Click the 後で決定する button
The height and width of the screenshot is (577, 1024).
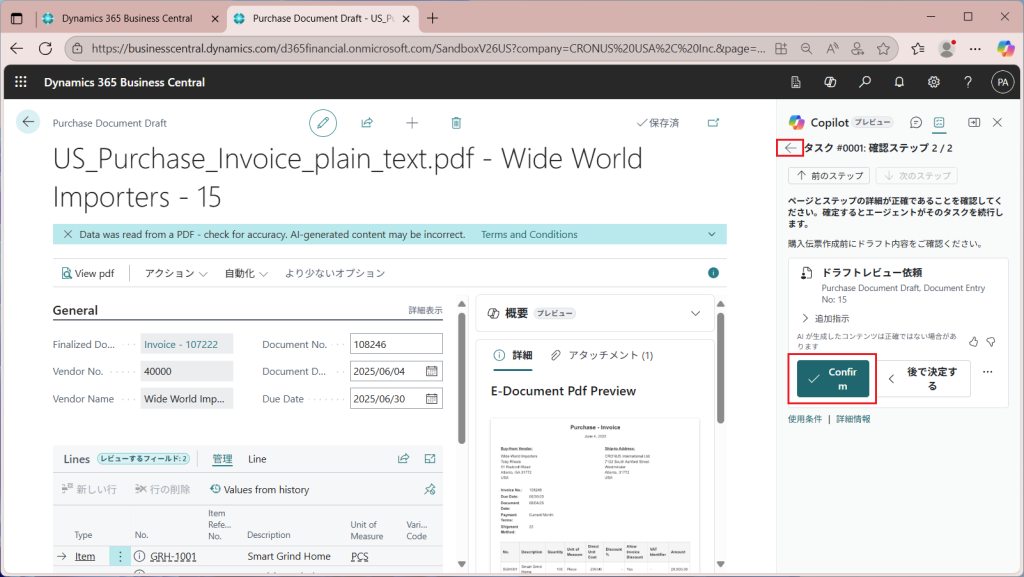[x=923, y=379]
